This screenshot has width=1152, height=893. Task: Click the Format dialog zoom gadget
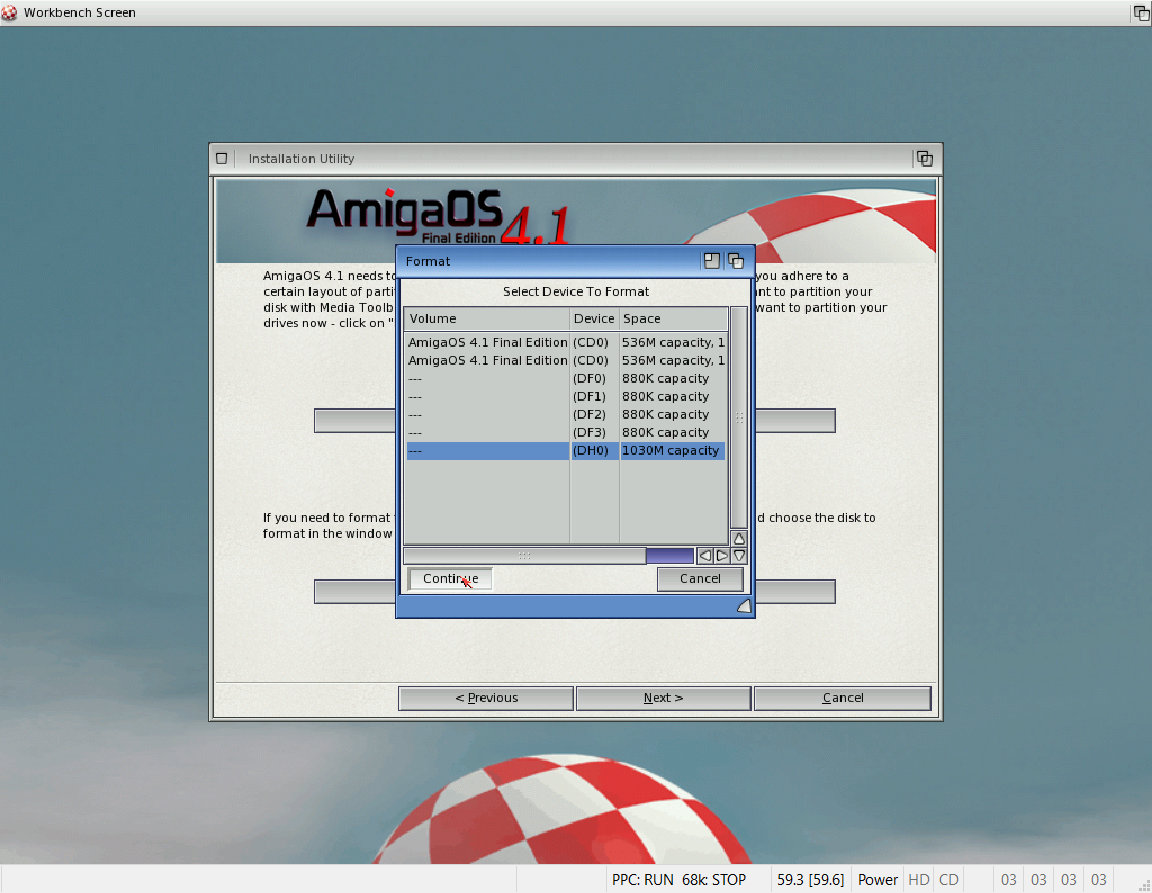pos(711,261)
